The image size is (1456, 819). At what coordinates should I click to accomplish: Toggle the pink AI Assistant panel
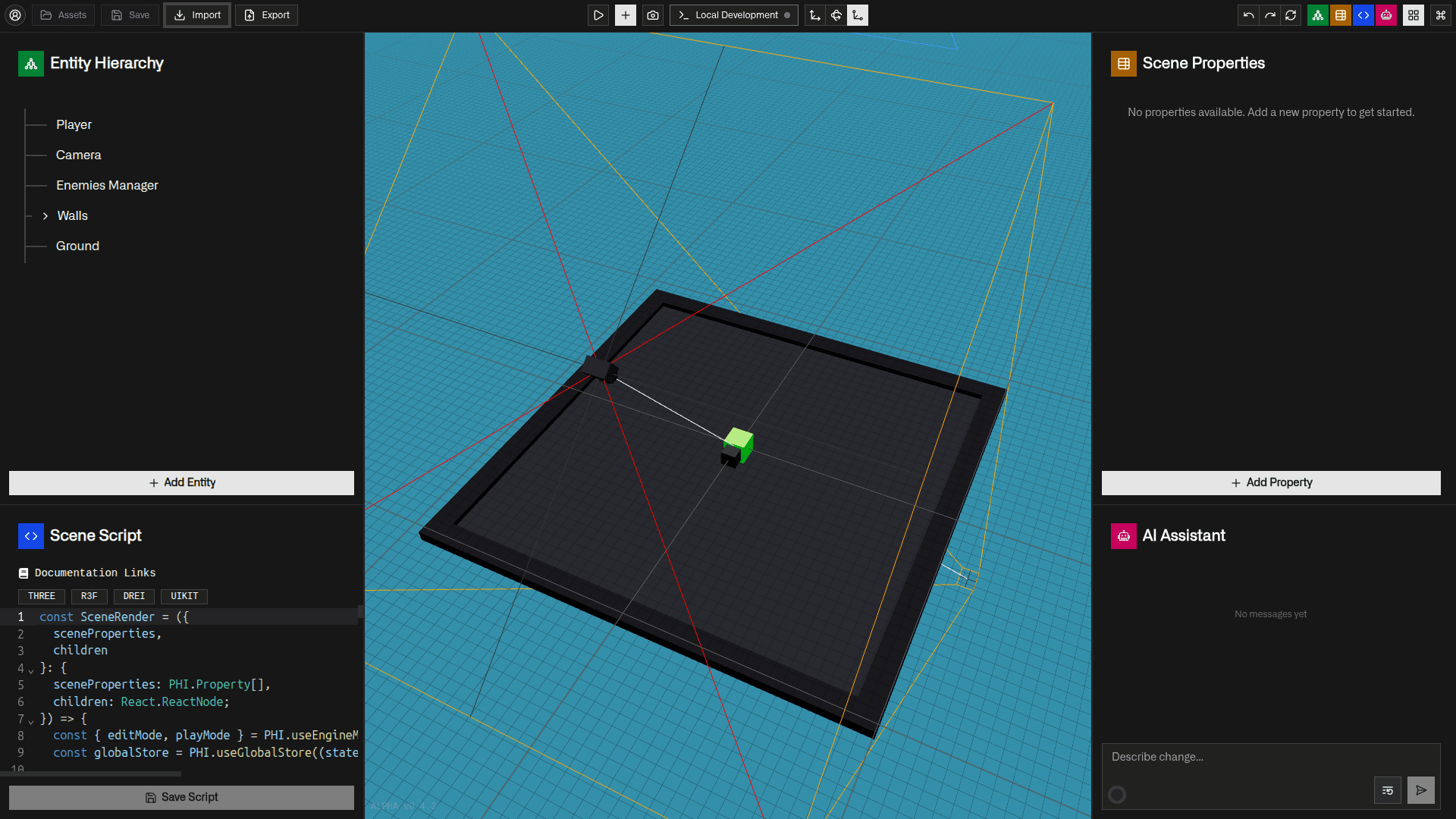1386,15
